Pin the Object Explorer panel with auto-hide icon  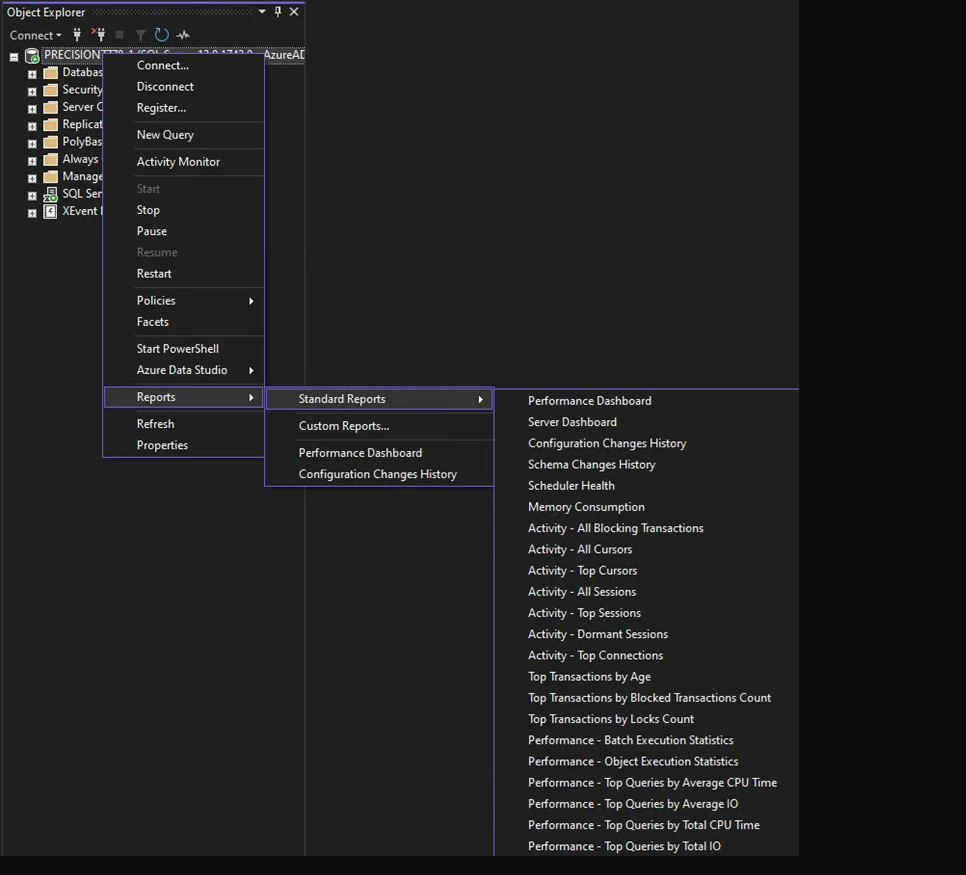tap(278, 12)
